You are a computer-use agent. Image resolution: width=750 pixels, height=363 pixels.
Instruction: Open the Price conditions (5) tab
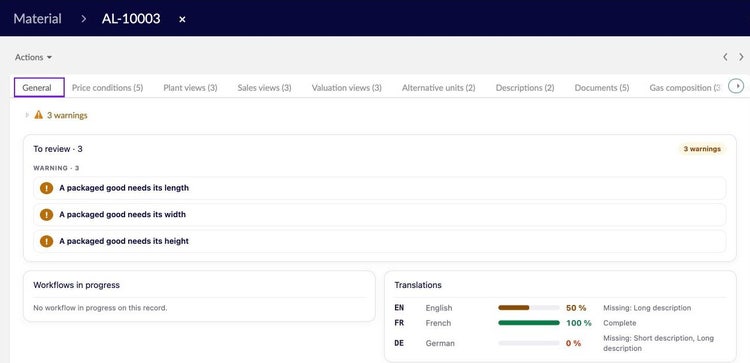click(x=108, y=88)
